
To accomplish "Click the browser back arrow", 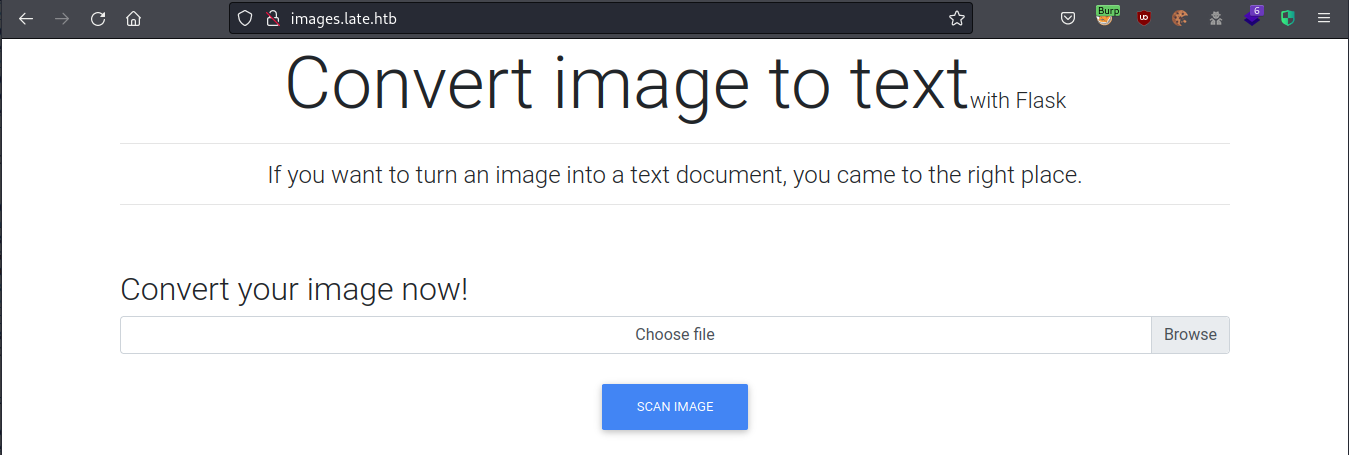I will tap(26, 18).
